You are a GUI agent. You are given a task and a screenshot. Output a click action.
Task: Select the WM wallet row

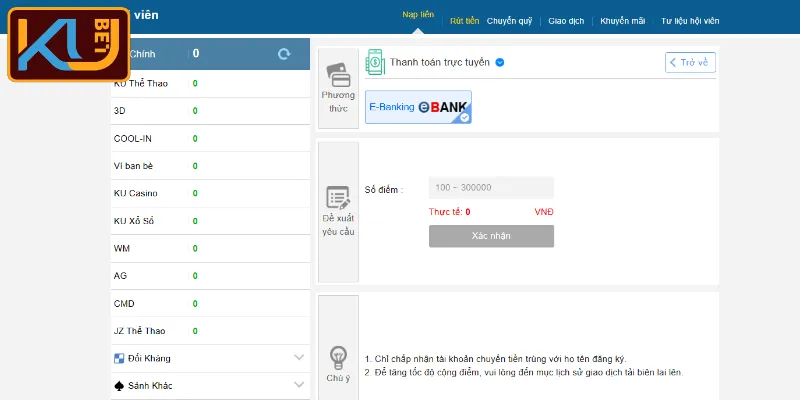pos(210,248)
